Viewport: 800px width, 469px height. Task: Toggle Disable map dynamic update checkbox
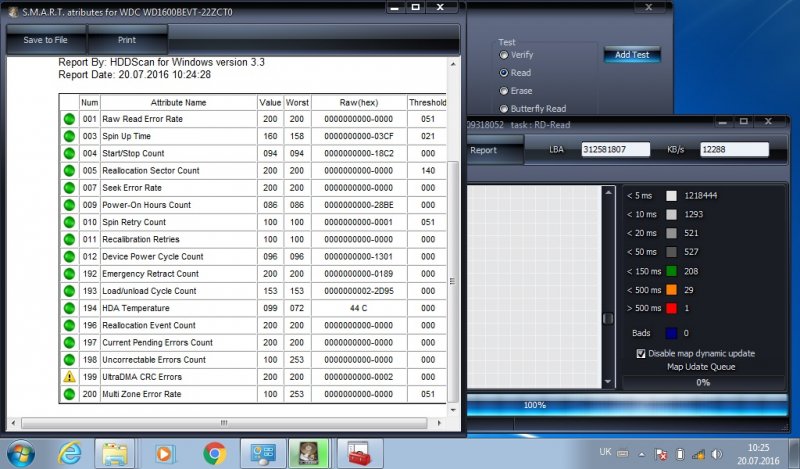(641, 353)
